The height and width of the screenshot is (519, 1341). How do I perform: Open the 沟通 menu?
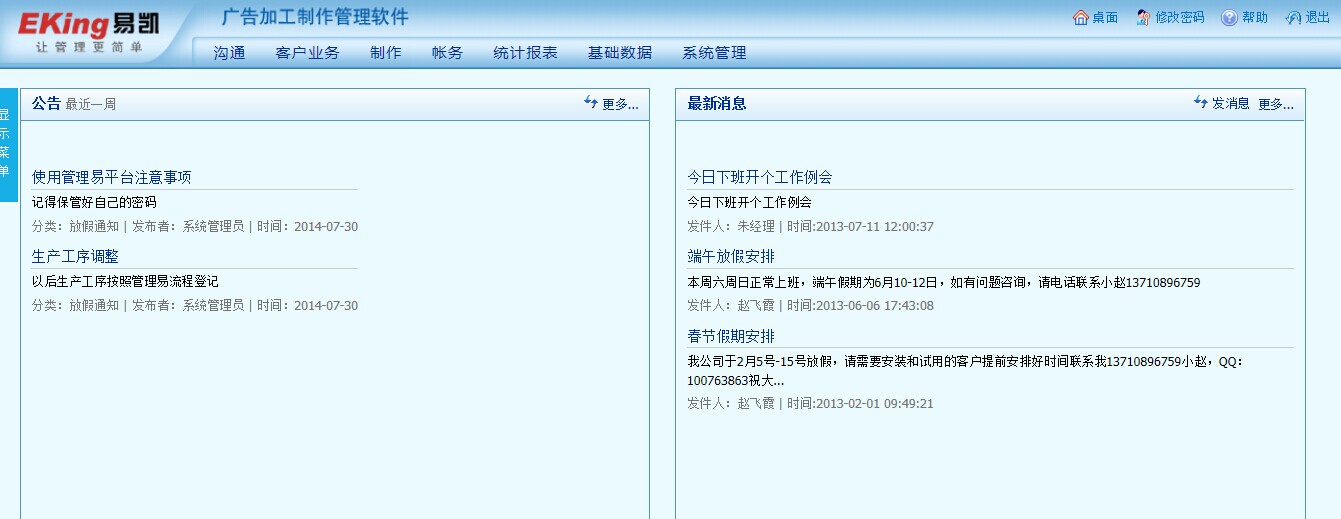point(229,53)
